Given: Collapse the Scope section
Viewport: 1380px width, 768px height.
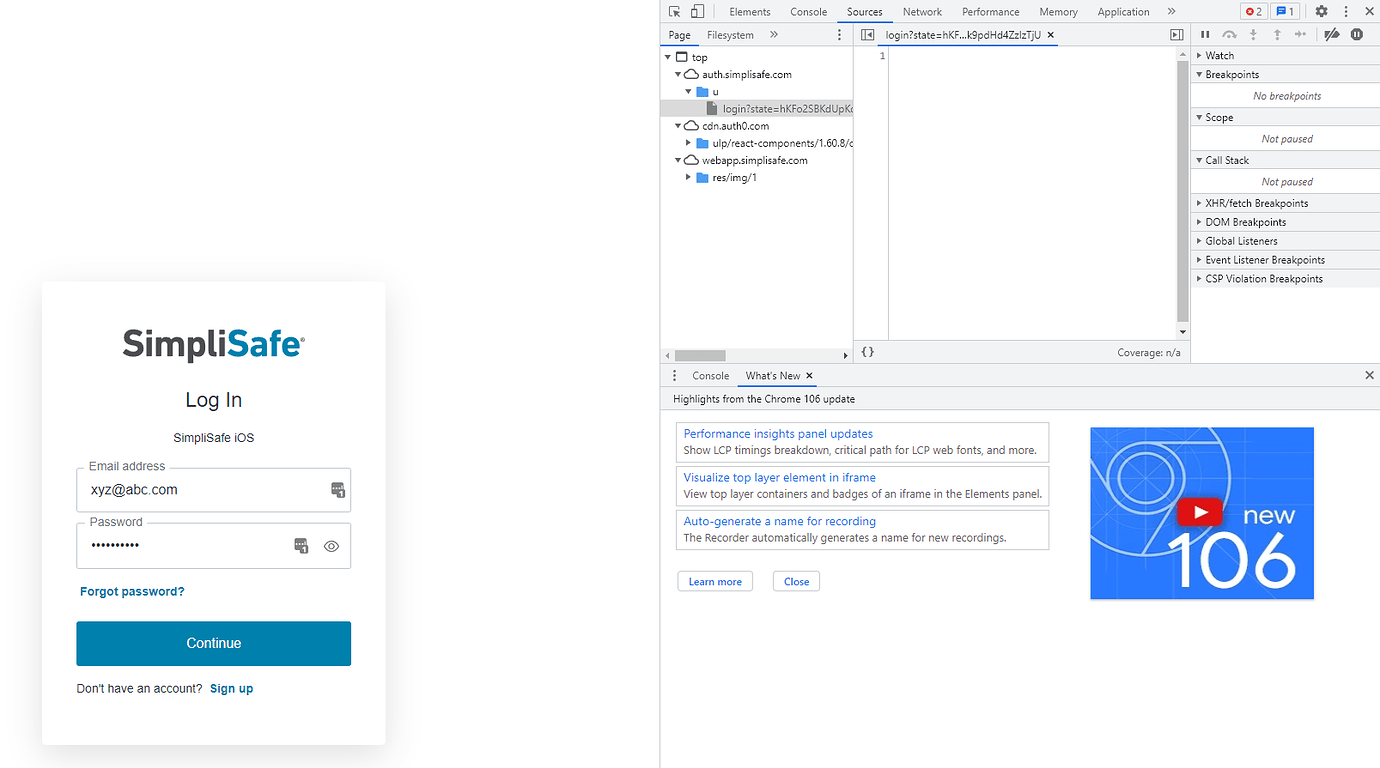Looking at the screenshot, I should pyautogui.click(x=1285, y=118).
